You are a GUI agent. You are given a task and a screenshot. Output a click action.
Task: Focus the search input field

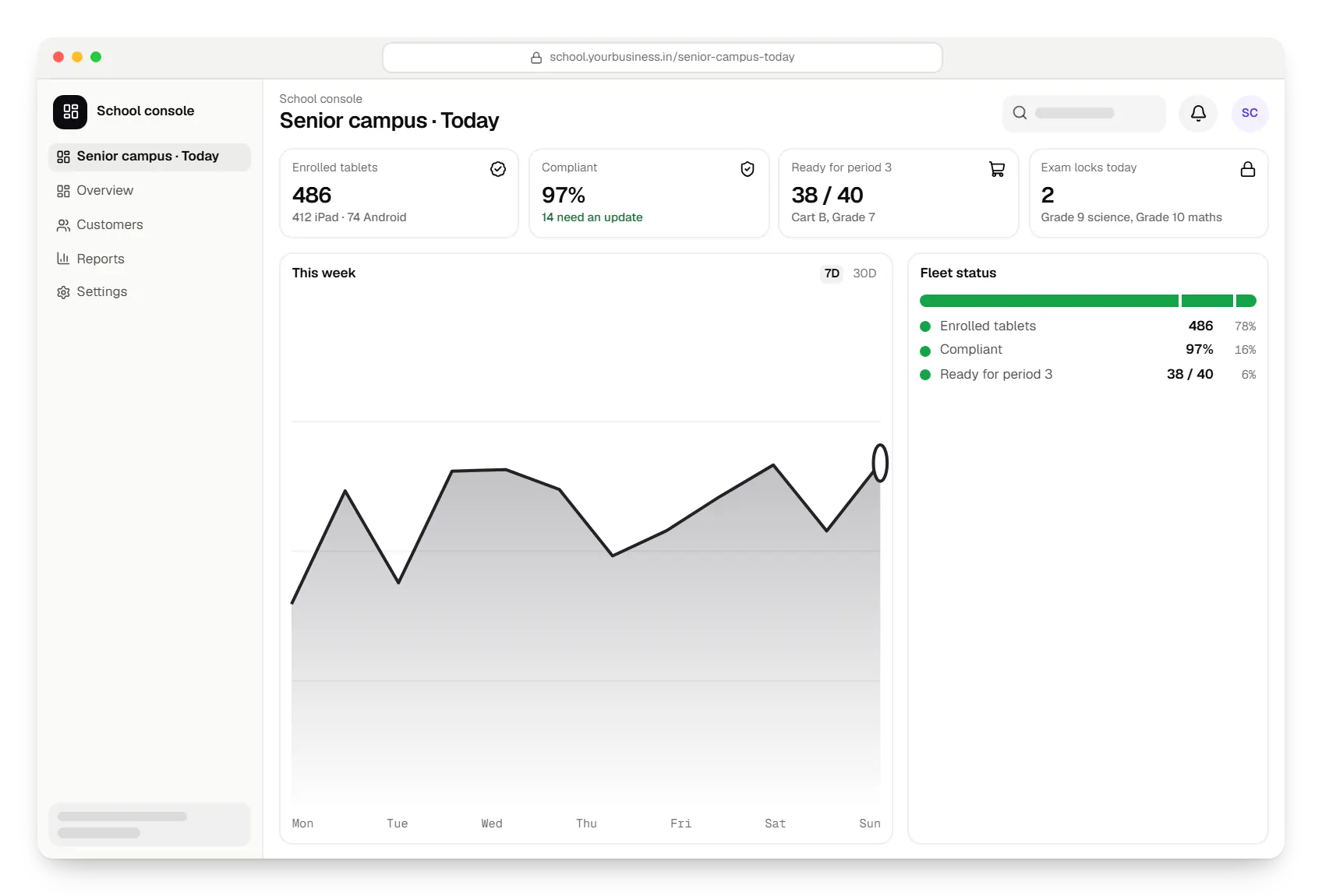pyautogui.click(x=1084, y=113)
